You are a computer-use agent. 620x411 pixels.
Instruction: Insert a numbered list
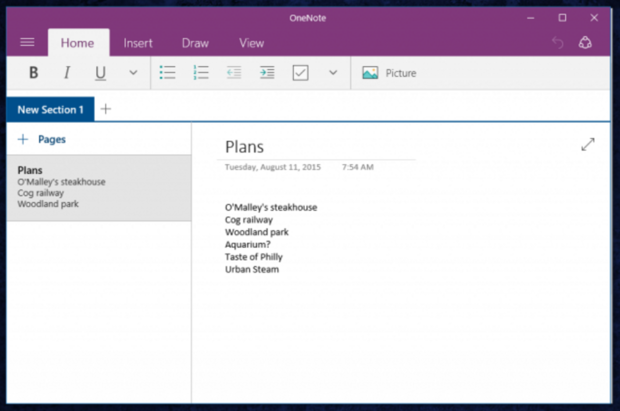[201, 73]
